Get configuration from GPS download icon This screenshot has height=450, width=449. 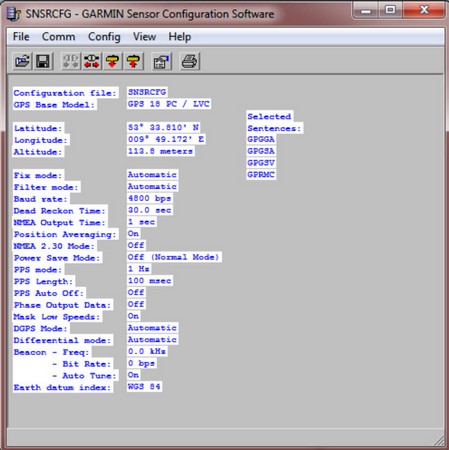[x=112, y=61]
